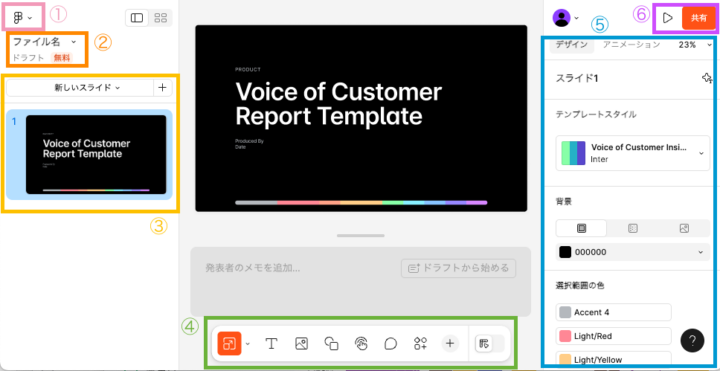Click the Move tool orange button

tap(229, 343)
